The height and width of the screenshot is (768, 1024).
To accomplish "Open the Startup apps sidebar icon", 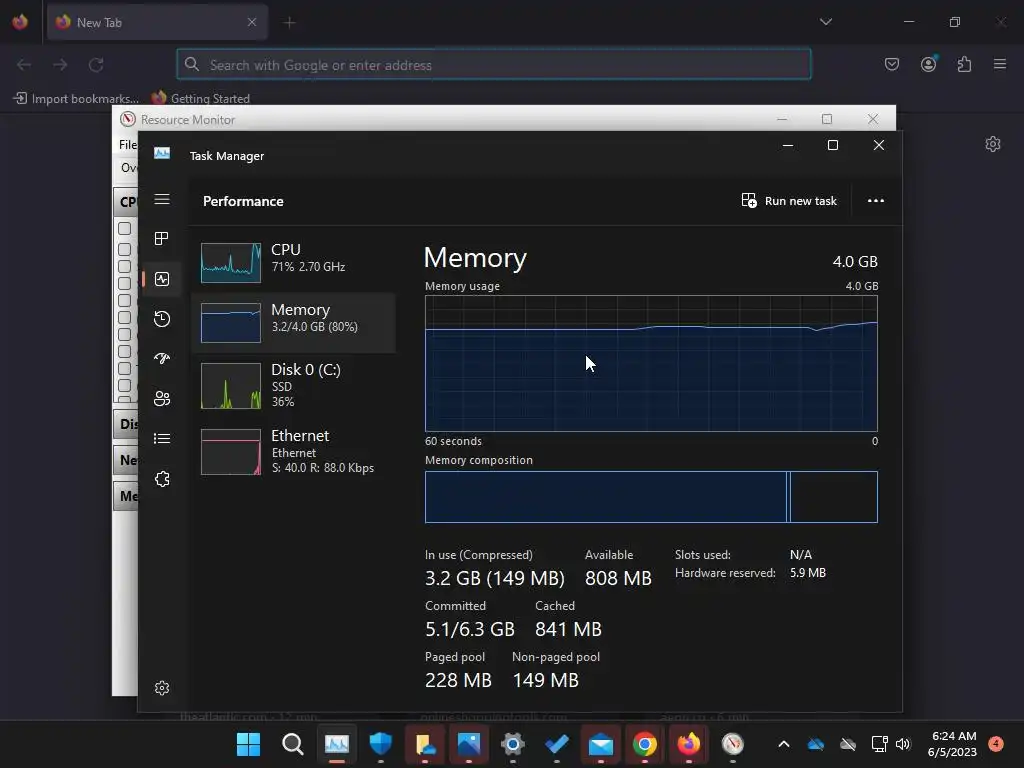I will 161,358.
